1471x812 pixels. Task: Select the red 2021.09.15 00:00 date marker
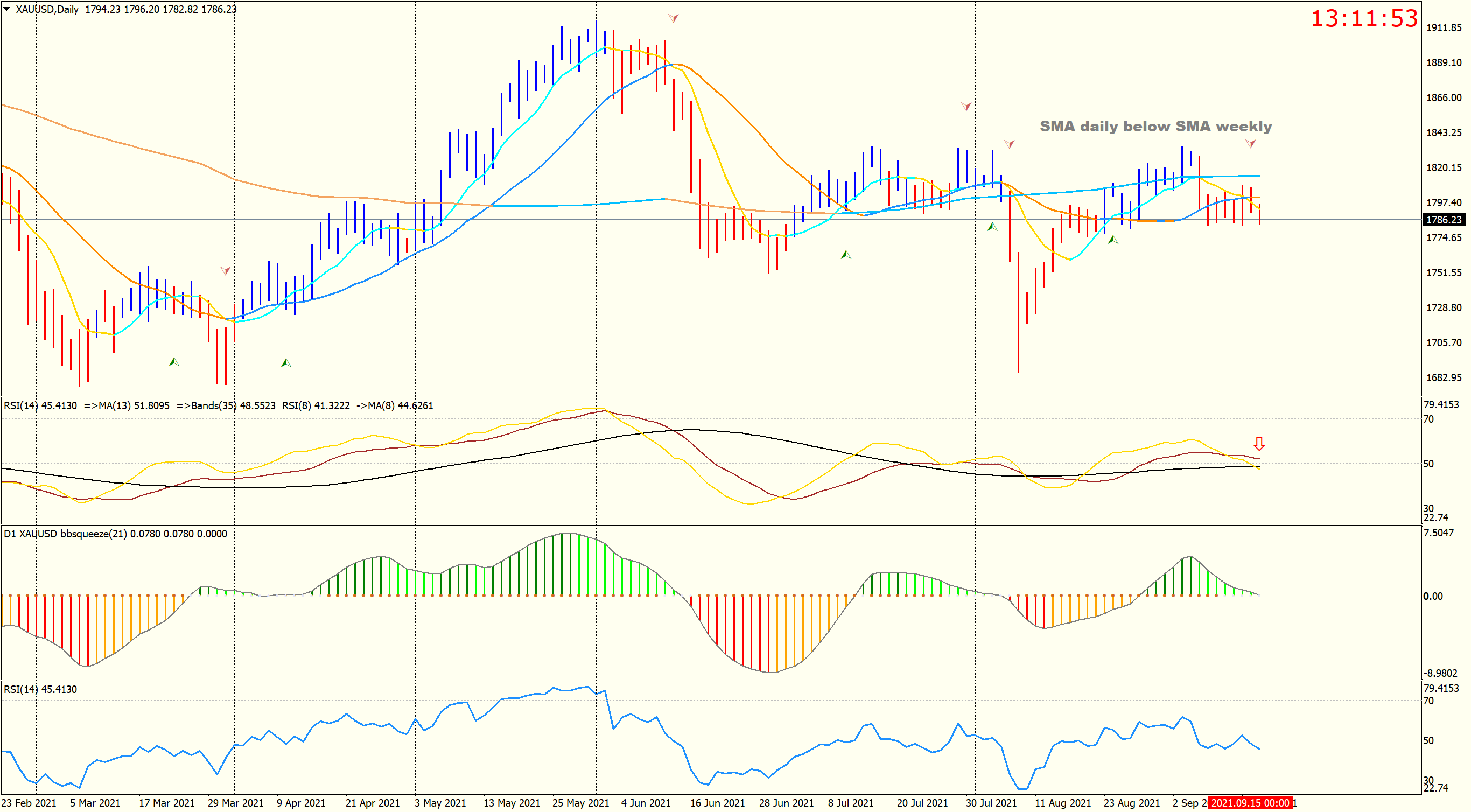[x=1250, y=803]
